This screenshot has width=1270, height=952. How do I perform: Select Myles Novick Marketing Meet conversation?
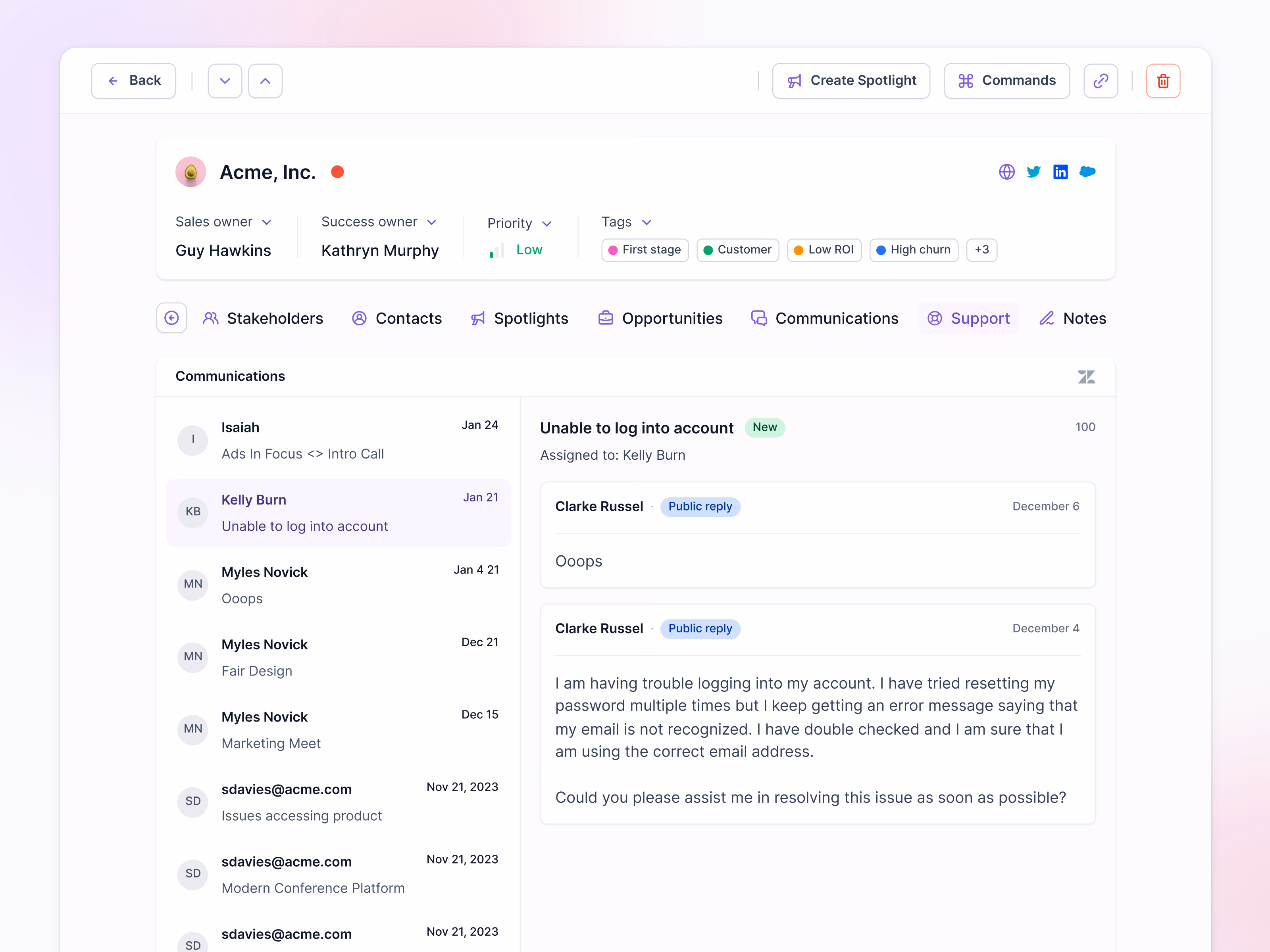pos(338,730)
